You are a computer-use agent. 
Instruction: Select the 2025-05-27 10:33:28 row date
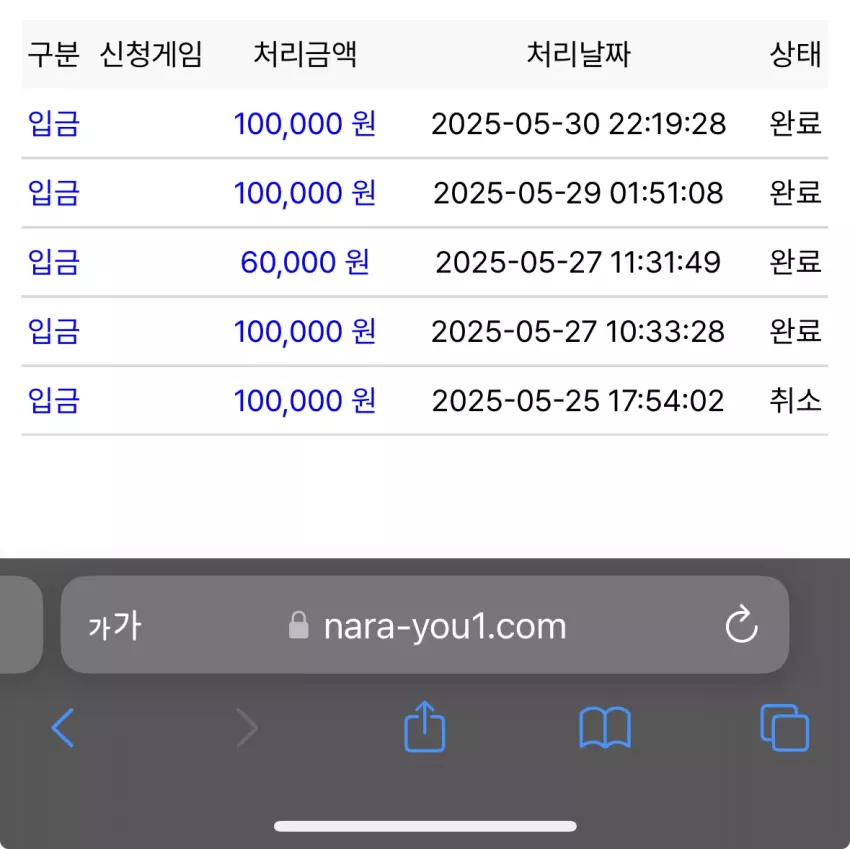pyautogui.click(x=578, y=331)
